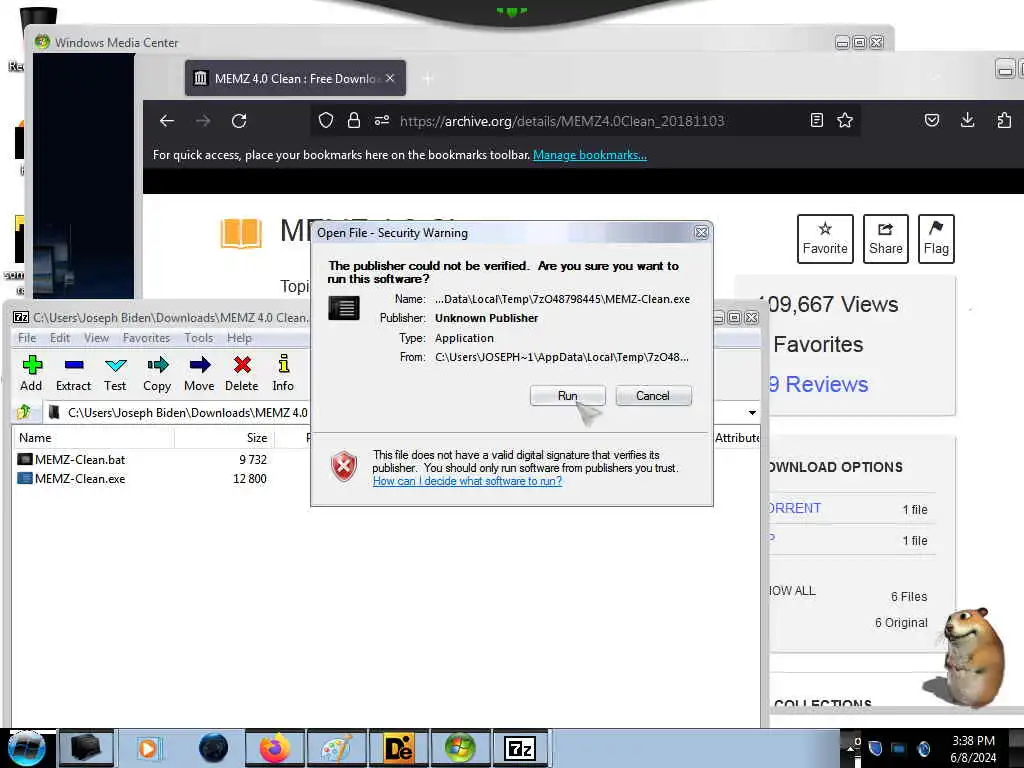Select MEMZ-Clean.exe in the 7-Zip list
Image resolution: width=1024 pixels, height=768 pixels.
pyautogui.click(x=71, y=479)
